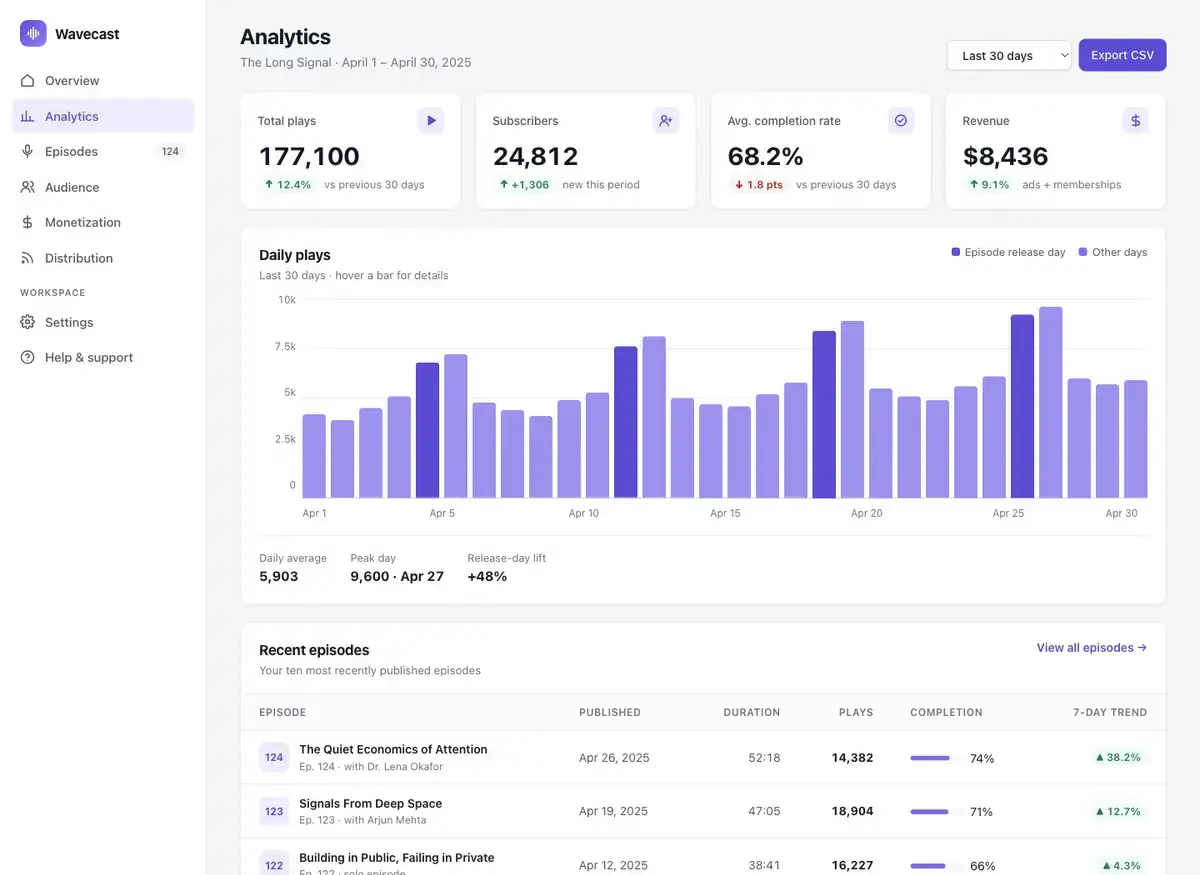Click the Release-day lift +48% value

pos(487,576)
